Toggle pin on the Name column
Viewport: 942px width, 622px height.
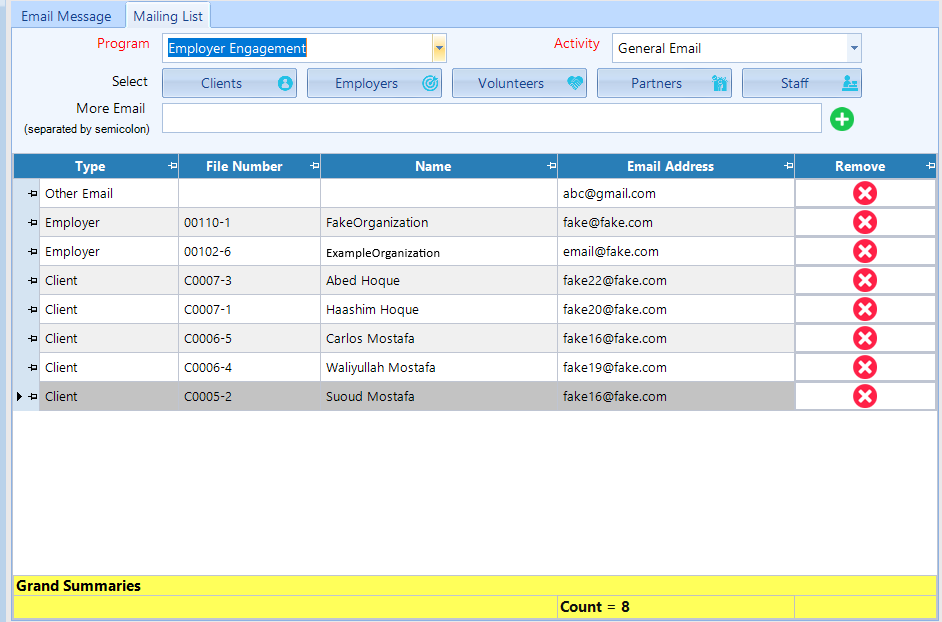[551, 166]
